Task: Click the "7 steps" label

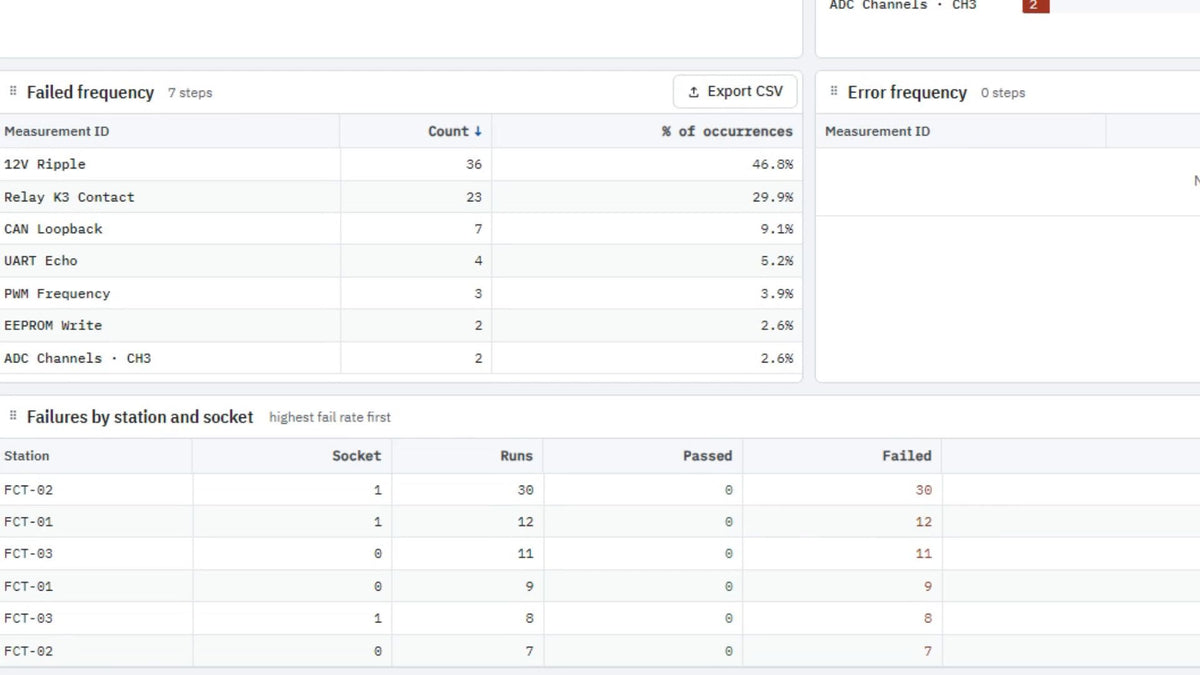Action: [x=190, y=93]
